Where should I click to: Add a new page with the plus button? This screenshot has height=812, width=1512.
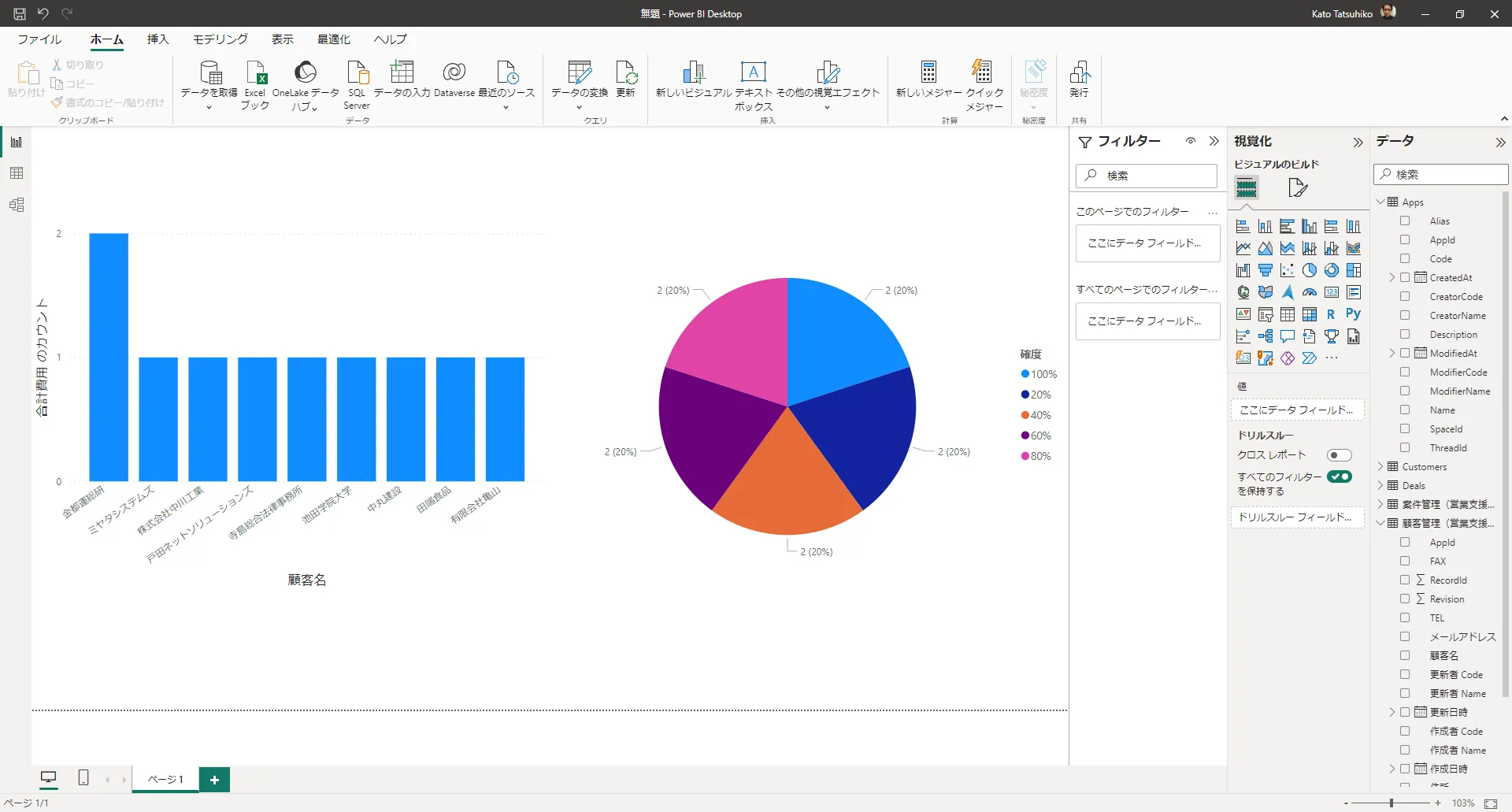[x=214, y=779]
